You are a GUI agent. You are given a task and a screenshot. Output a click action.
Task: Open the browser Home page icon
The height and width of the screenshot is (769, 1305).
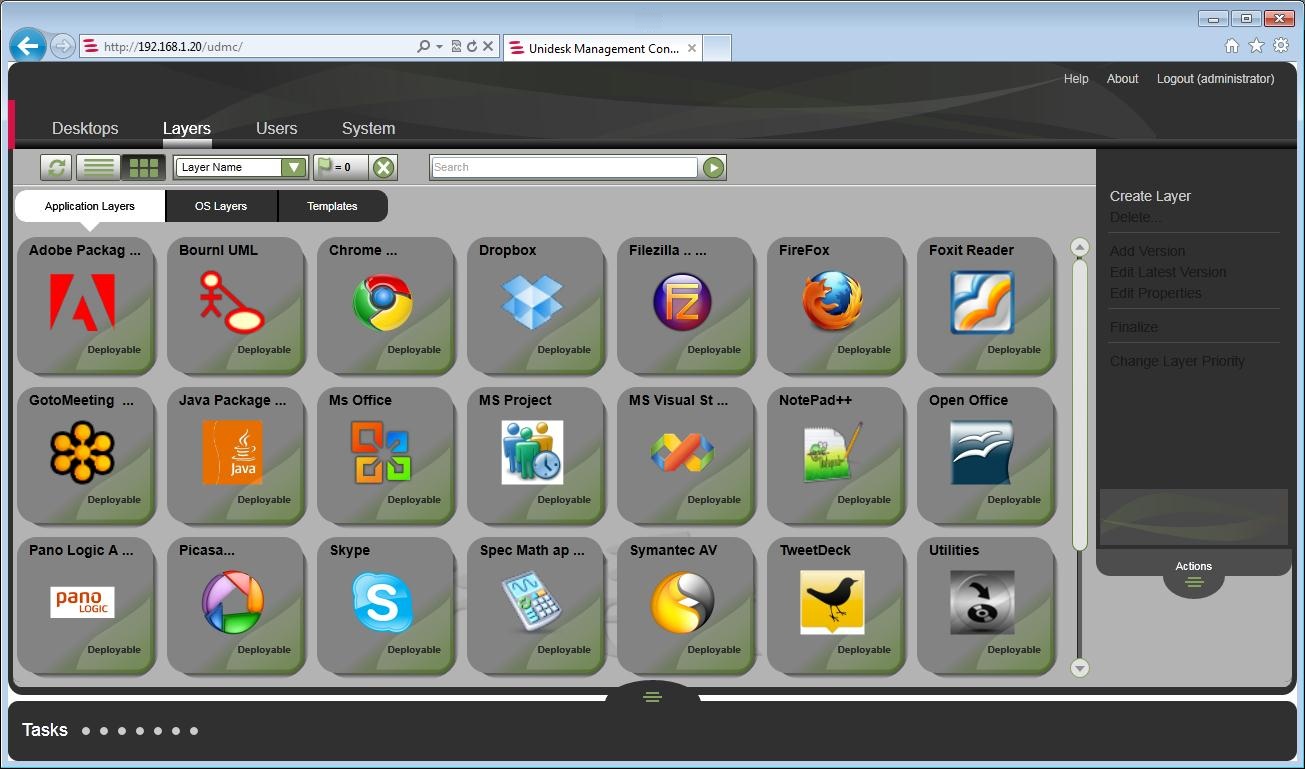[1232, 46]
